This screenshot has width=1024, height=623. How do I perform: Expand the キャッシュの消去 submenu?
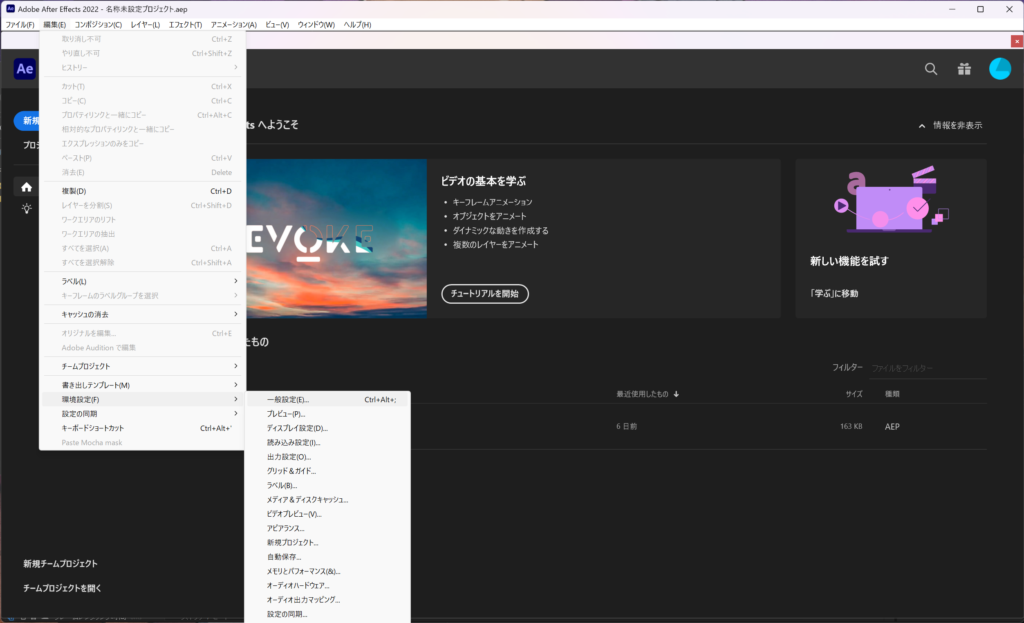(x=144, y=314)
